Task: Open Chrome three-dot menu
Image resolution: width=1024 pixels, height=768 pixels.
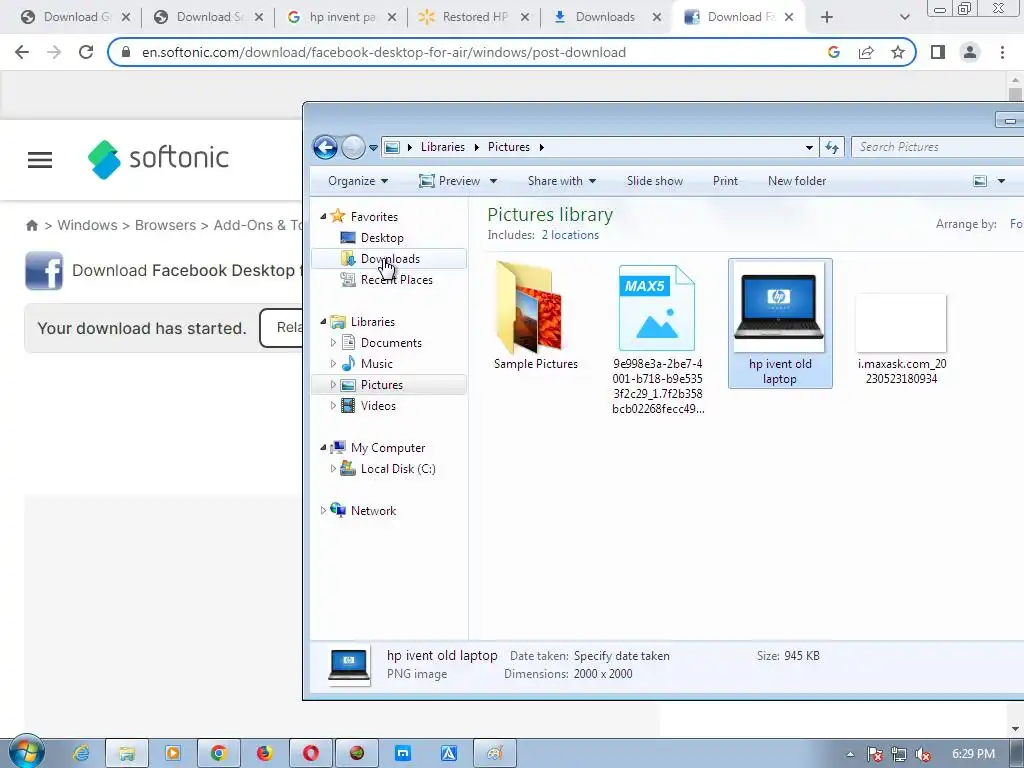Action: coord(1002,52)
